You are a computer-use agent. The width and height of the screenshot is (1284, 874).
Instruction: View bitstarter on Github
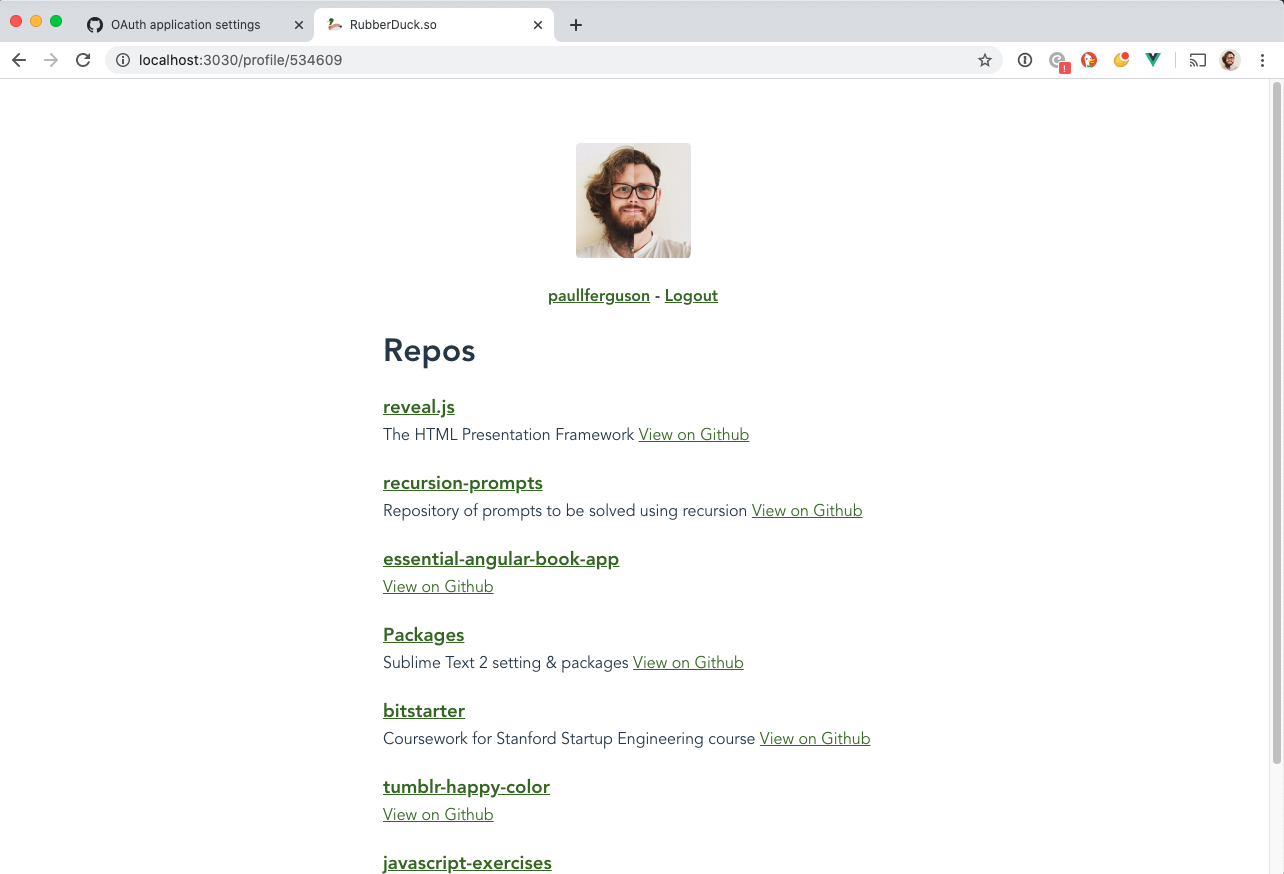click(x=815, y=739)
